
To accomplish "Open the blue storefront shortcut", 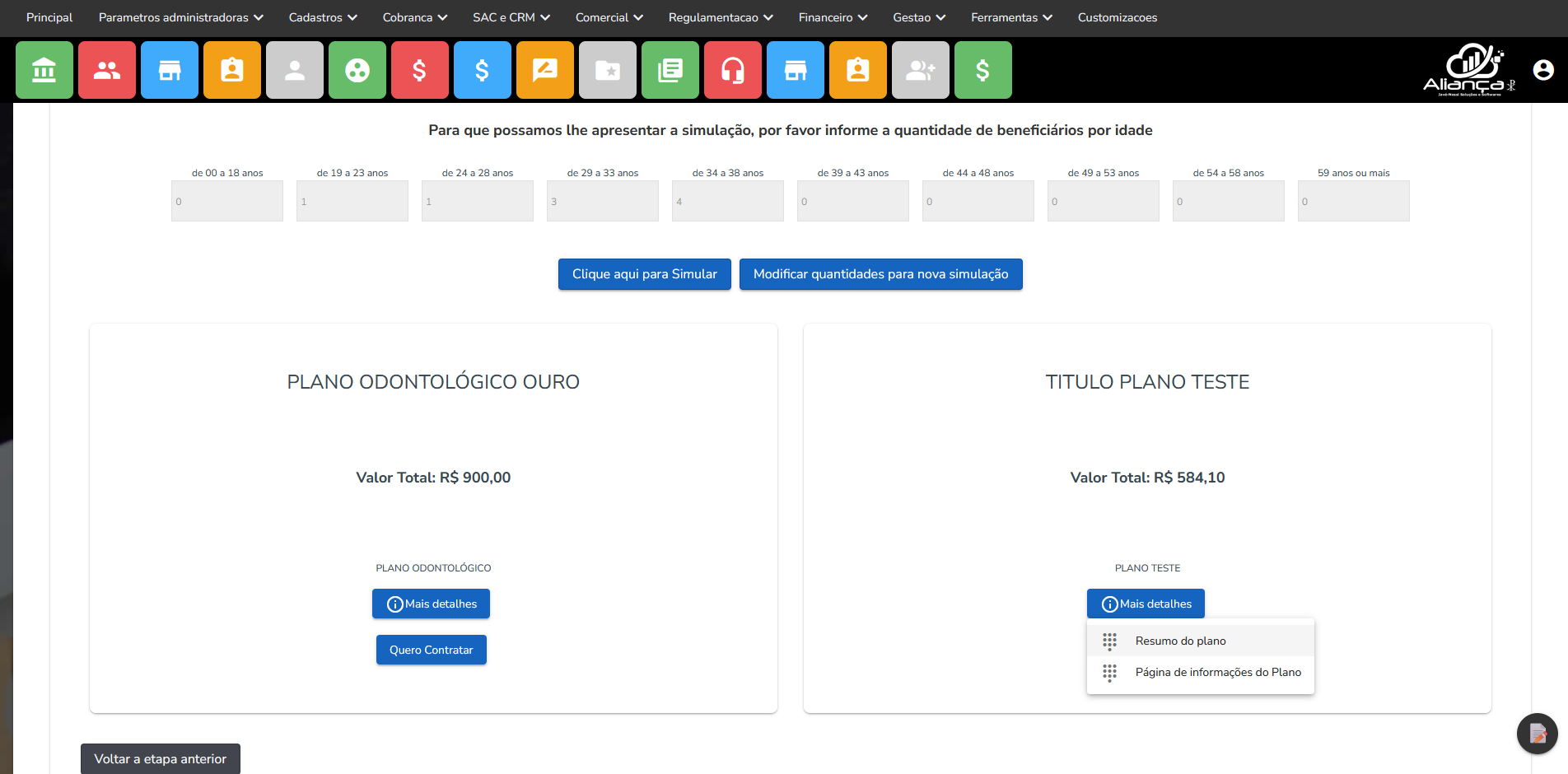I will click(x=169, y=70).
